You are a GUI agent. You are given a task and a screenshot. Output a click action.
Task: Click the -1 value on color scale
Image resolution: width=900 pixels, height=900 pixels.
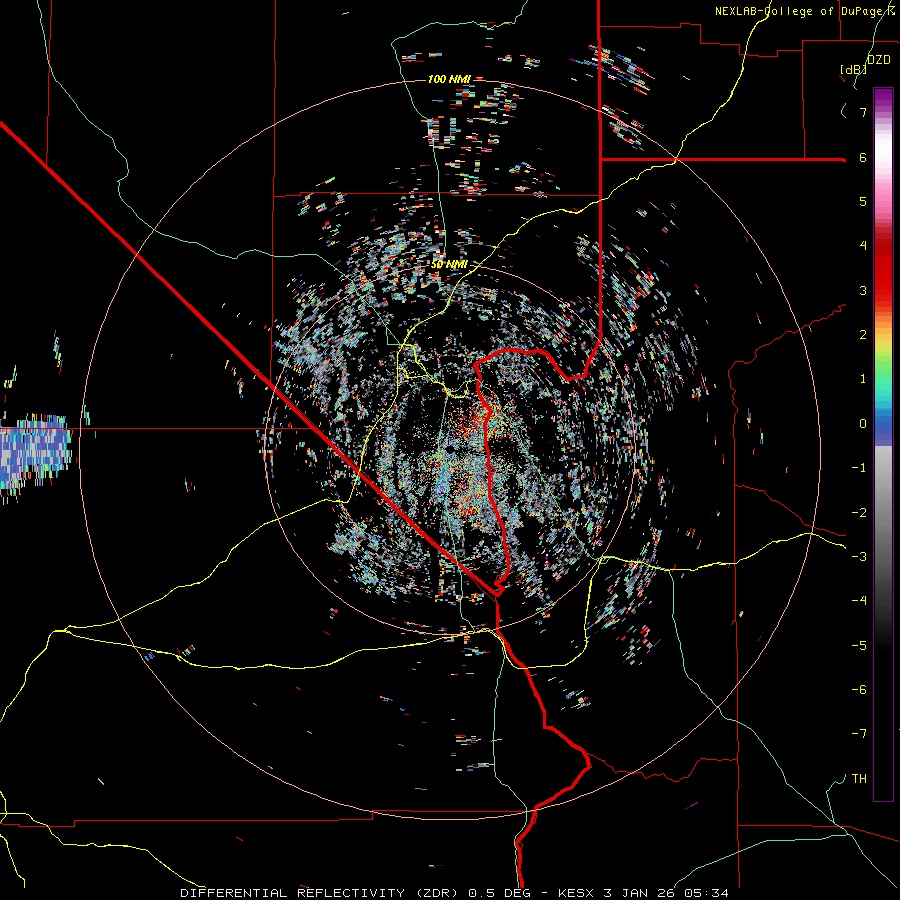[859, 468]
